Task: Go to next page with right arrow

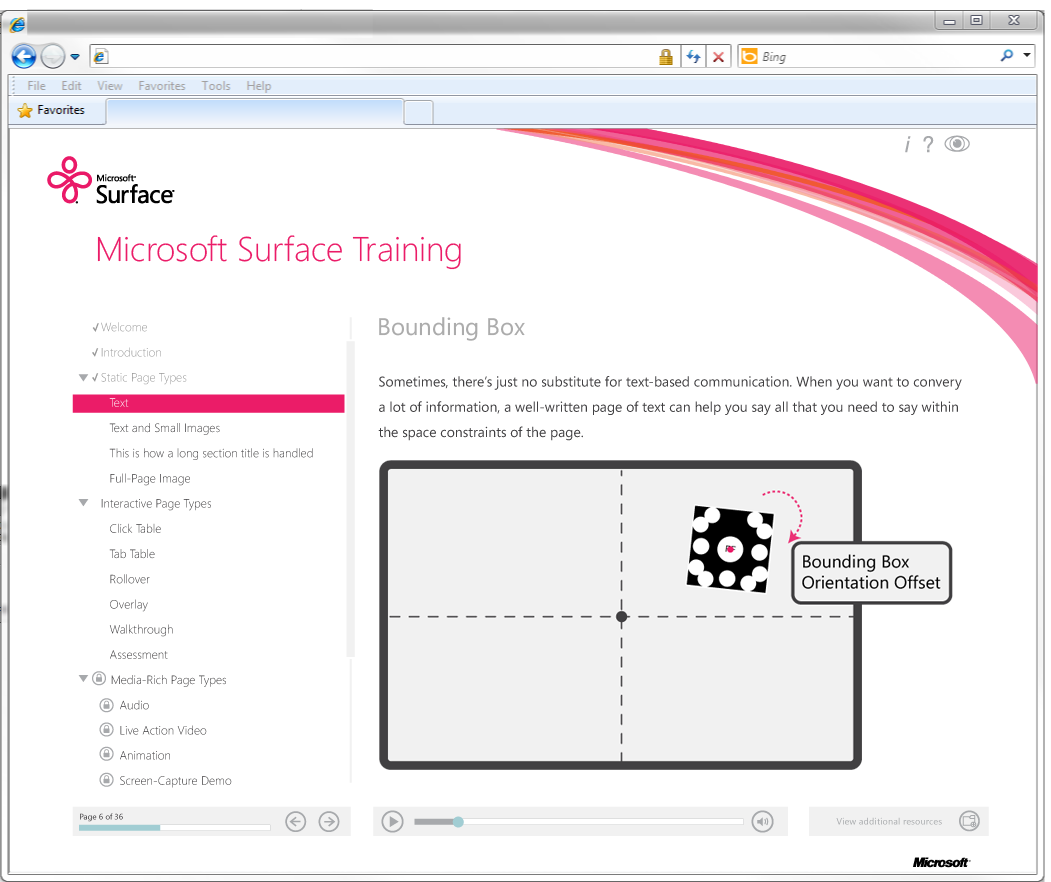Action: click(x=328, y=822)
